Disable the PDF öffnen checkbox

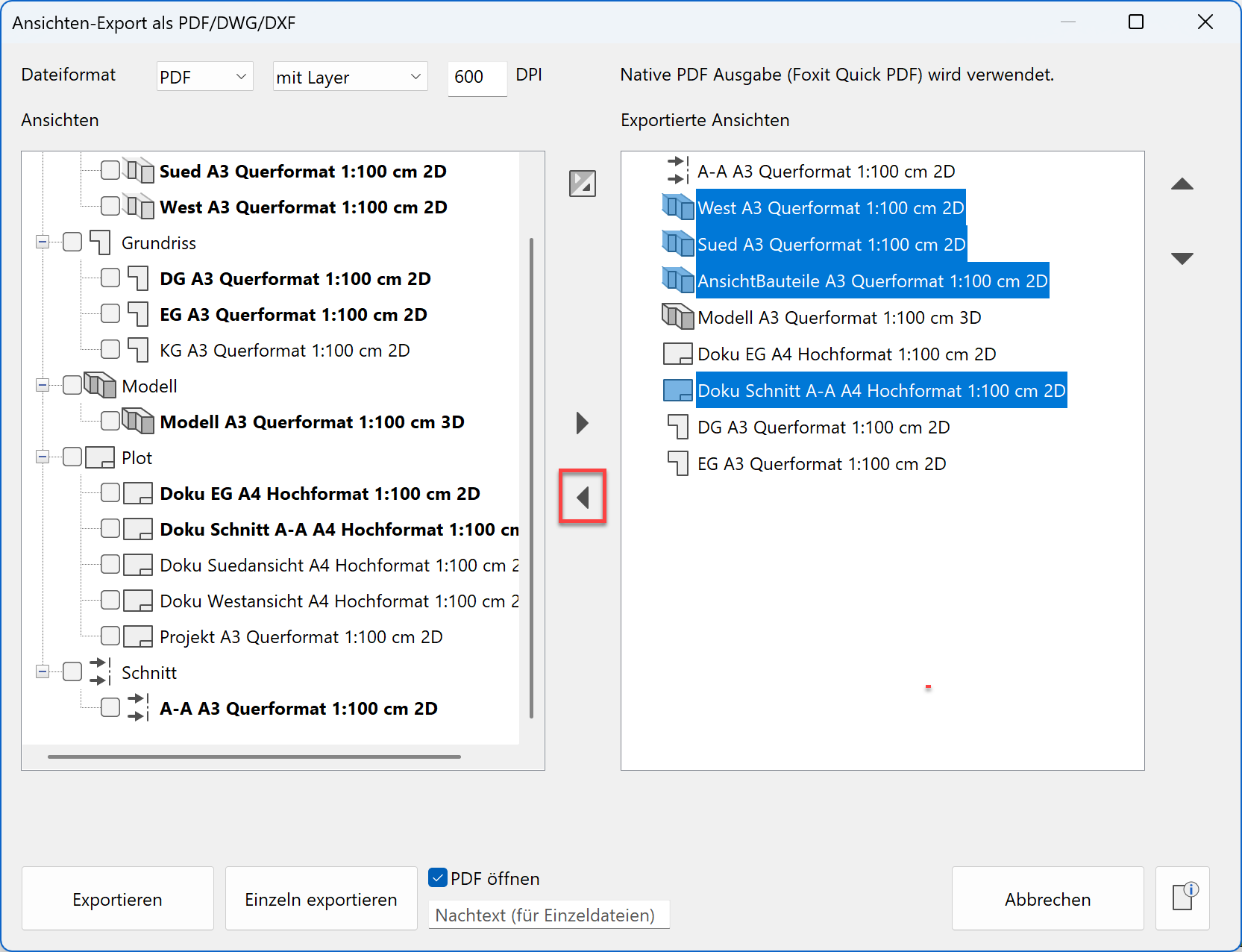tap(437, 877)
